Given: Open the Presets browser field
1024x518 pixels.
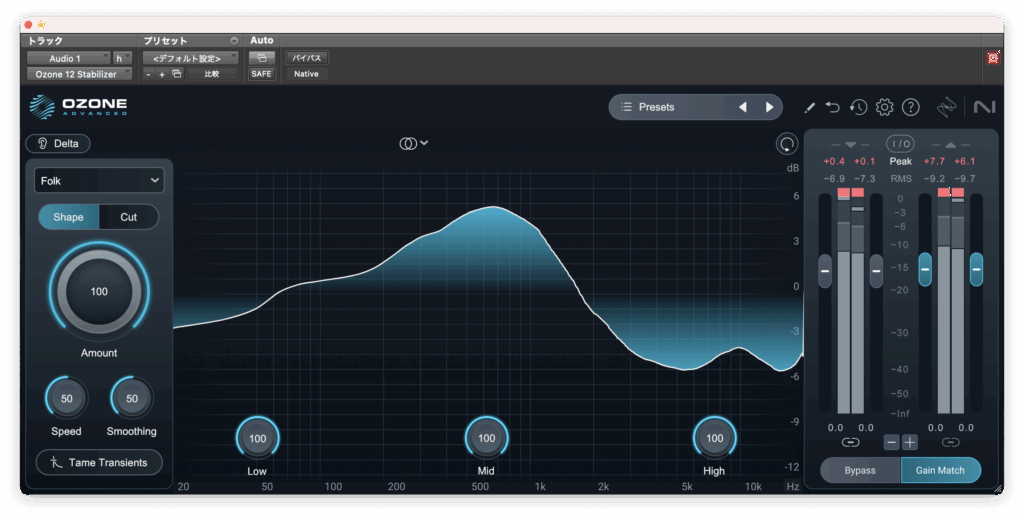Looking at the screenshot, I should click(x=668, y=107).
